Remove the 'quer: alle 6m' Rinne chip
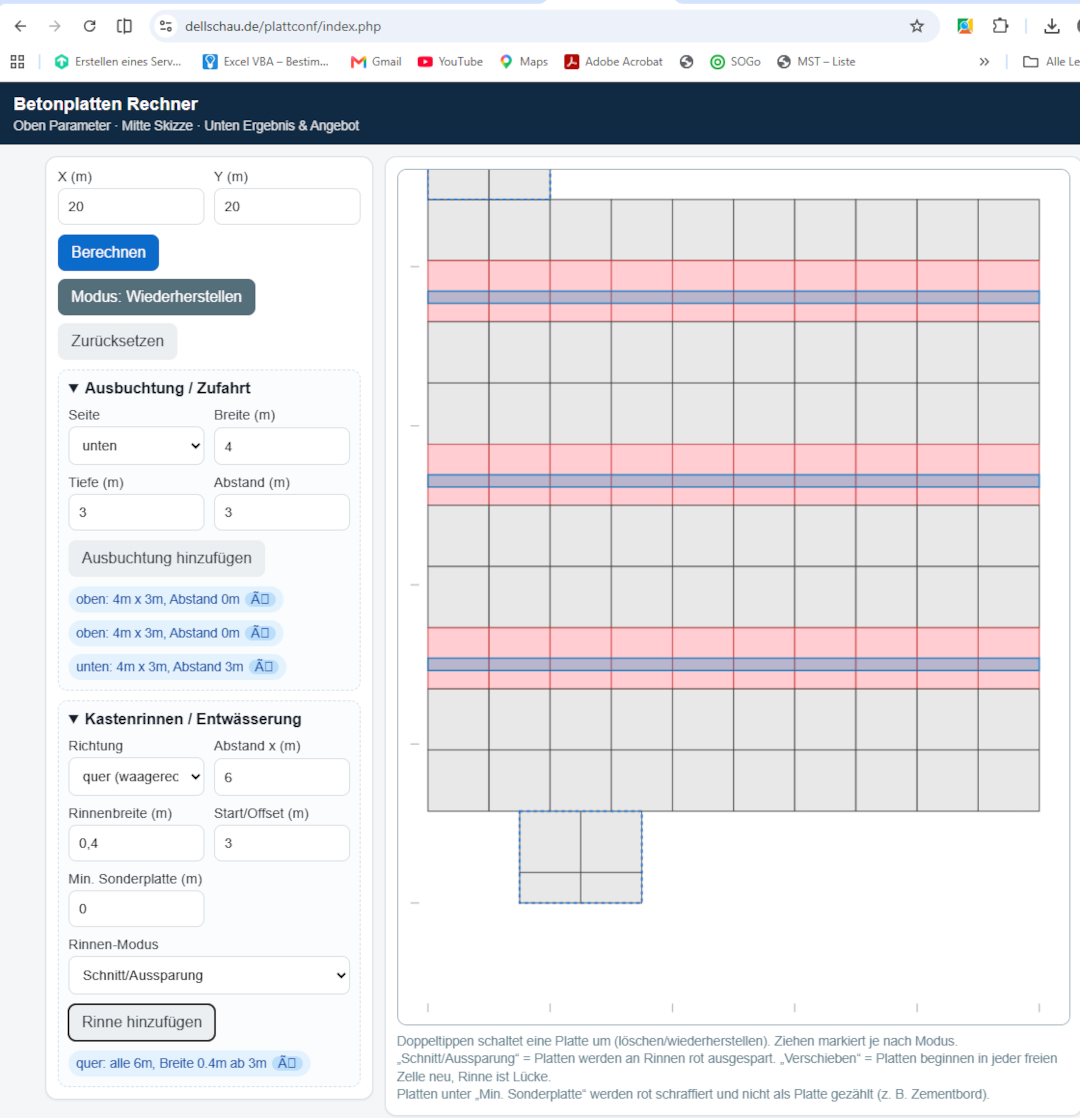 (287, 1063)
